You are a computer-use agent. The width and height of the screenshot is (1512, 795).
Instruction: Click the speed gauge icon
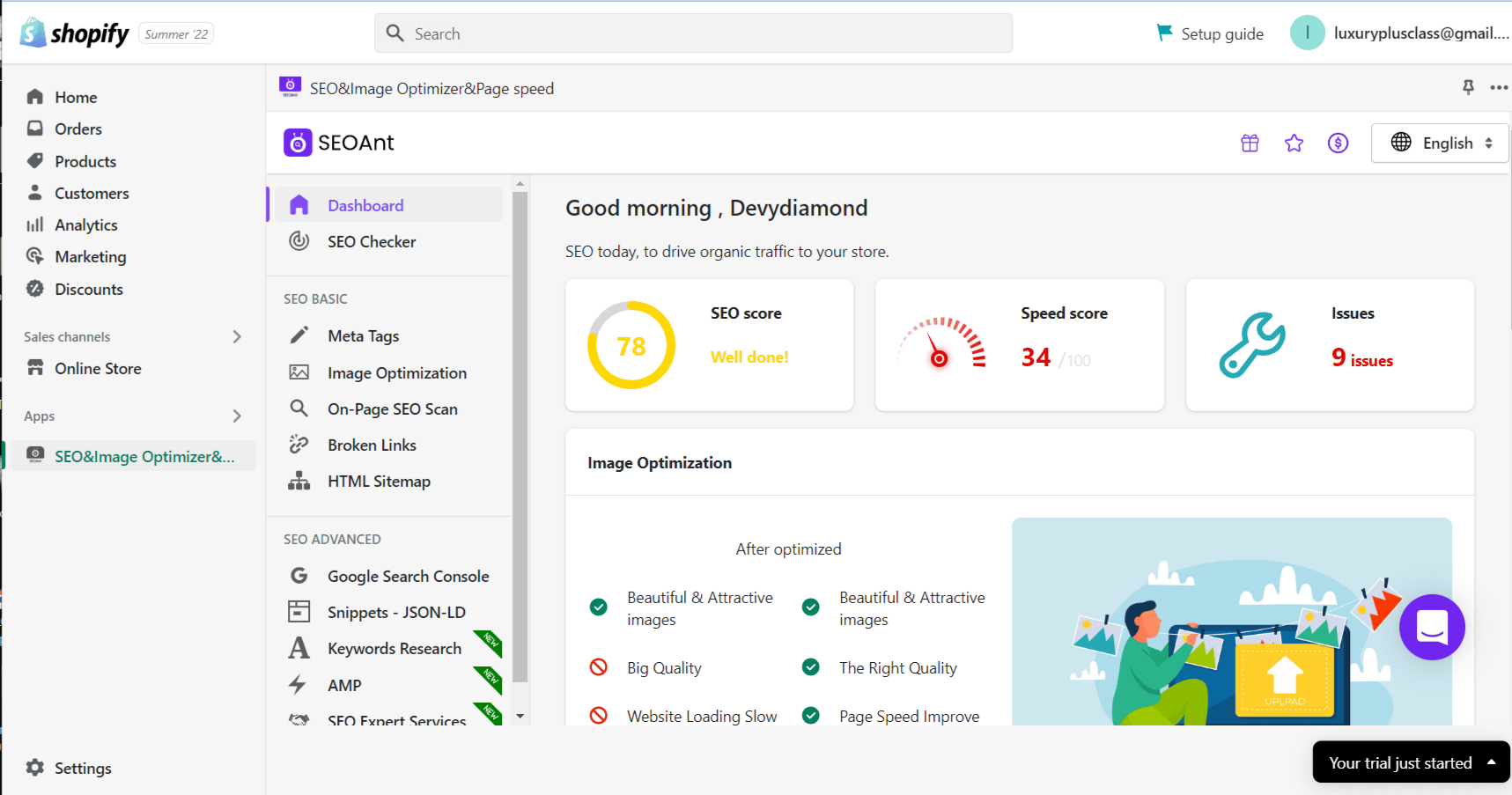(941, 343)
